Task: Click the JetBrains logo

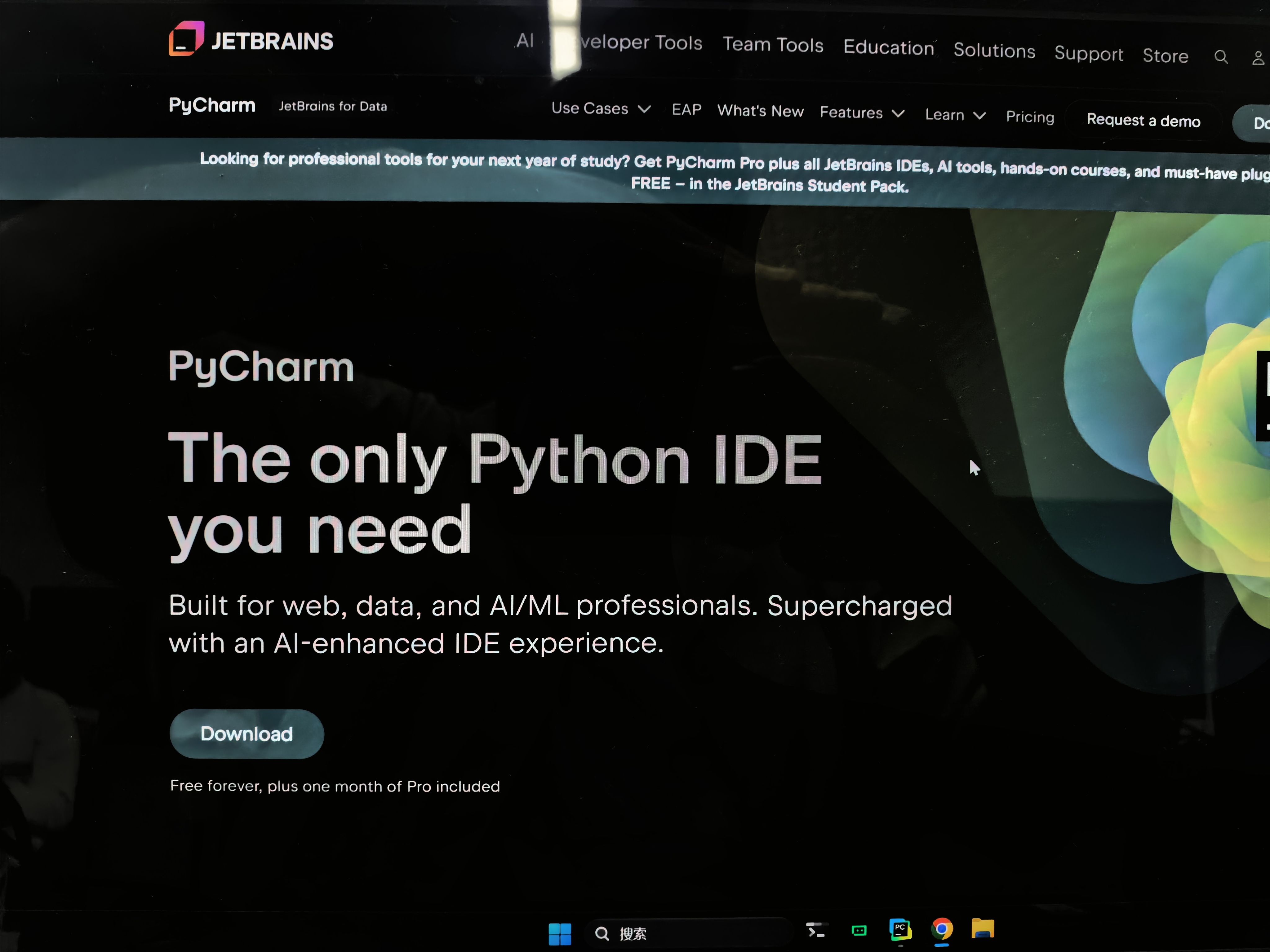Action: click(x=251, y=39)
